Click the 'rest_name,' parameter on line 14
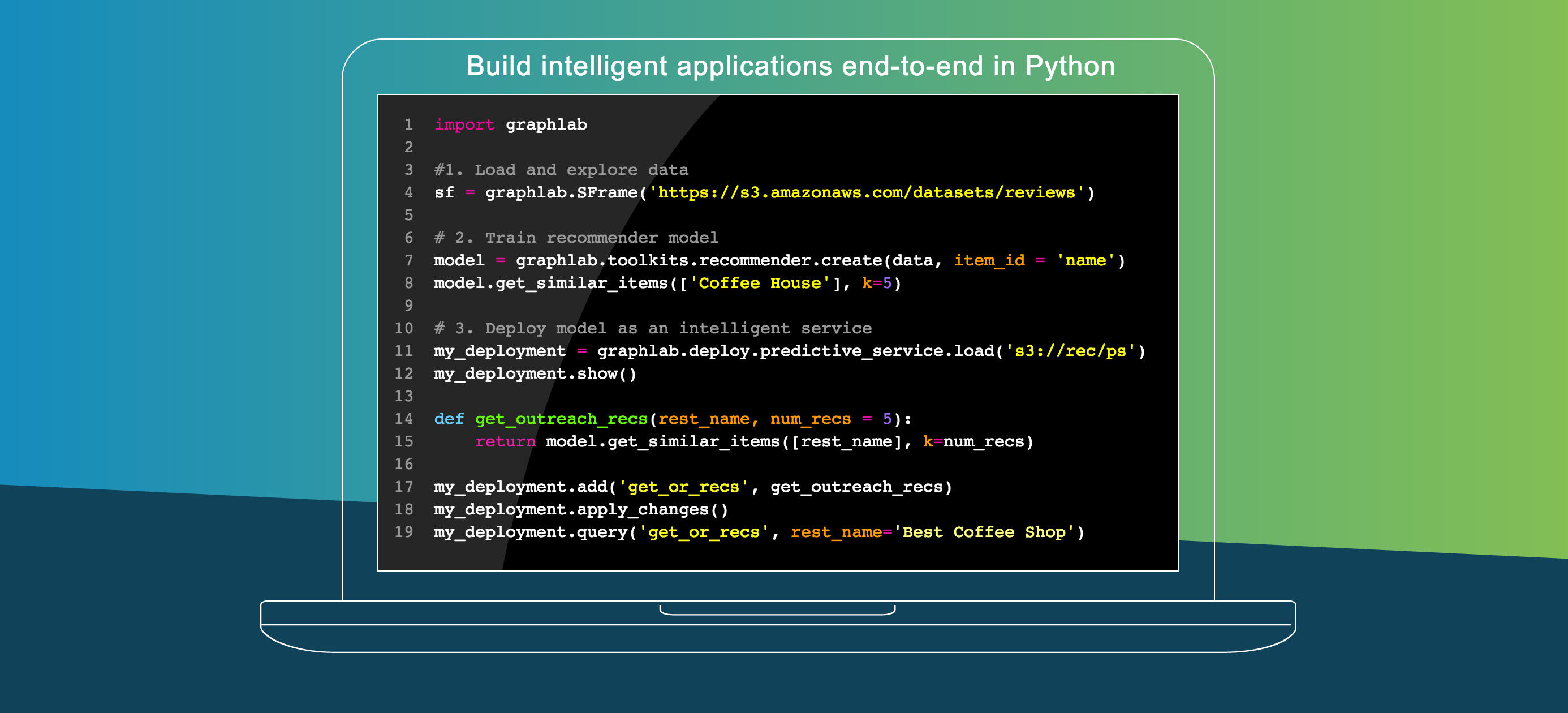Screen dimensions: 1568x713 [709, 419]
